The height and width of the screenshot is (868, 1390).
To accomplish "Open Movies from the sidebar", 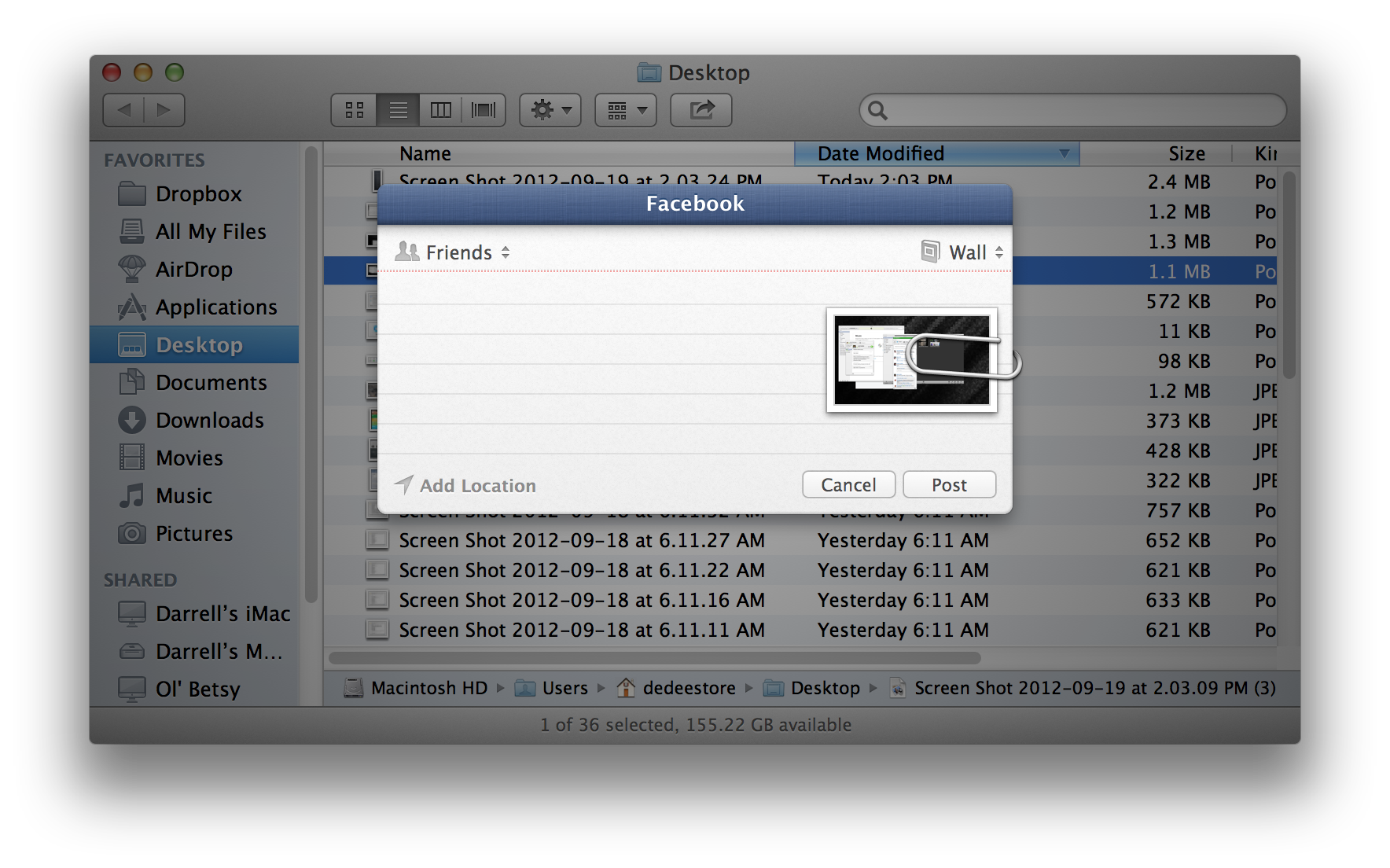I will coord(194,458).
